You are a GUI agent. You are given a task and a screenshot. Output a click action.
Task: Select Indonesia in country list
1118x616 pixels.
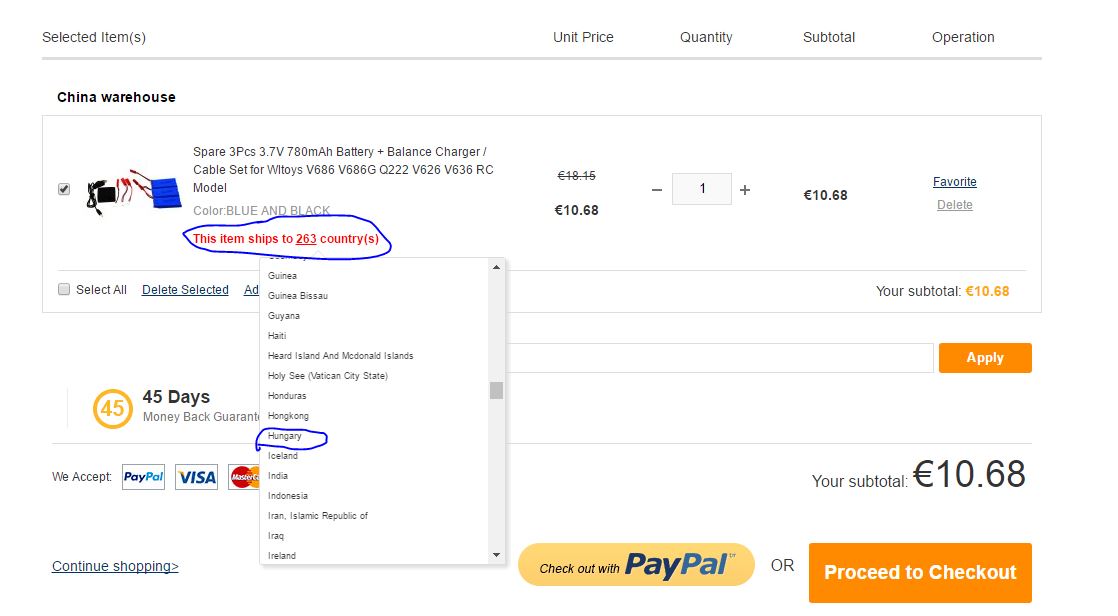[x=287, y=496]
